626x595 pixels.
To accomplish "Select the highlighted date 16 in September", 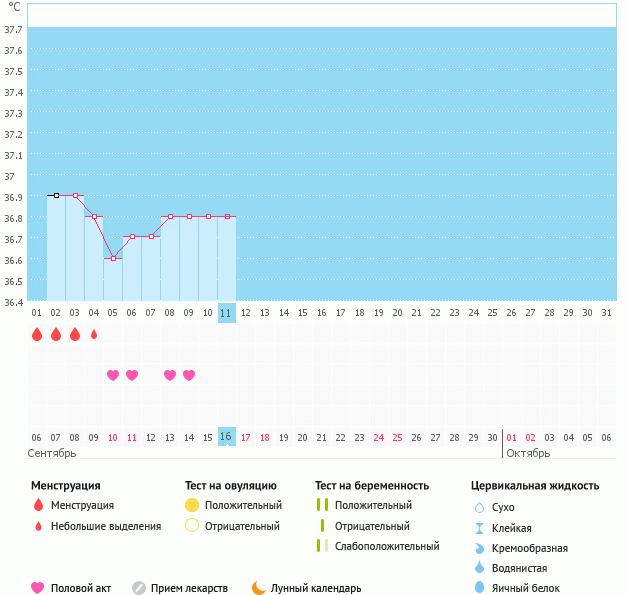I will coord(227,437).
